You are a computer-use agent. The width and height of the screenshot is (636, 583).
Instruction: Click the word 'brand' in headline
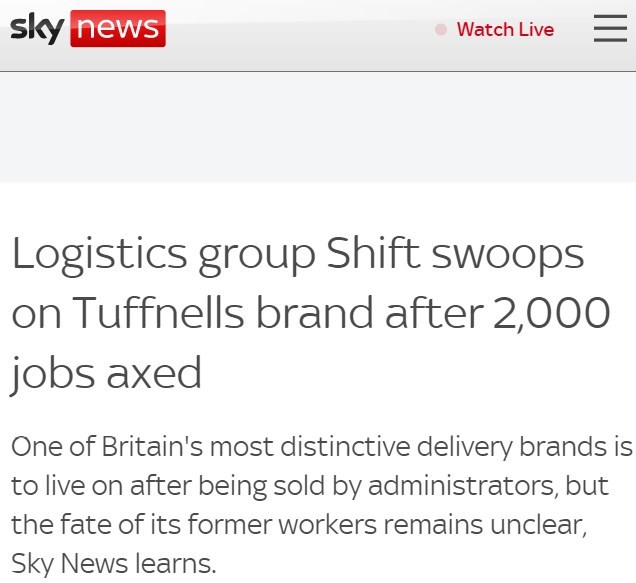click(315, 312)
